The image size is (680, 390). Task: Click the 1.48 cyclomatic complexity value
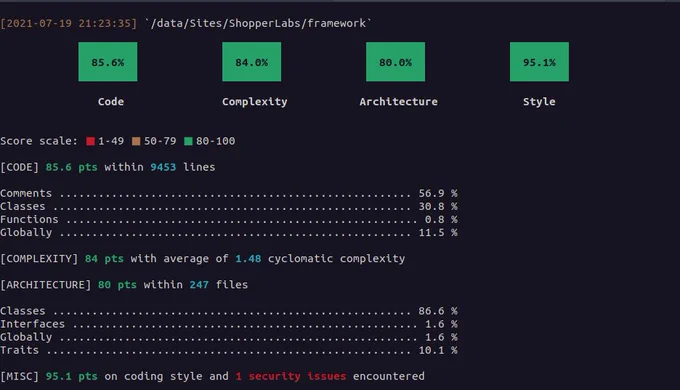point(248,259)
